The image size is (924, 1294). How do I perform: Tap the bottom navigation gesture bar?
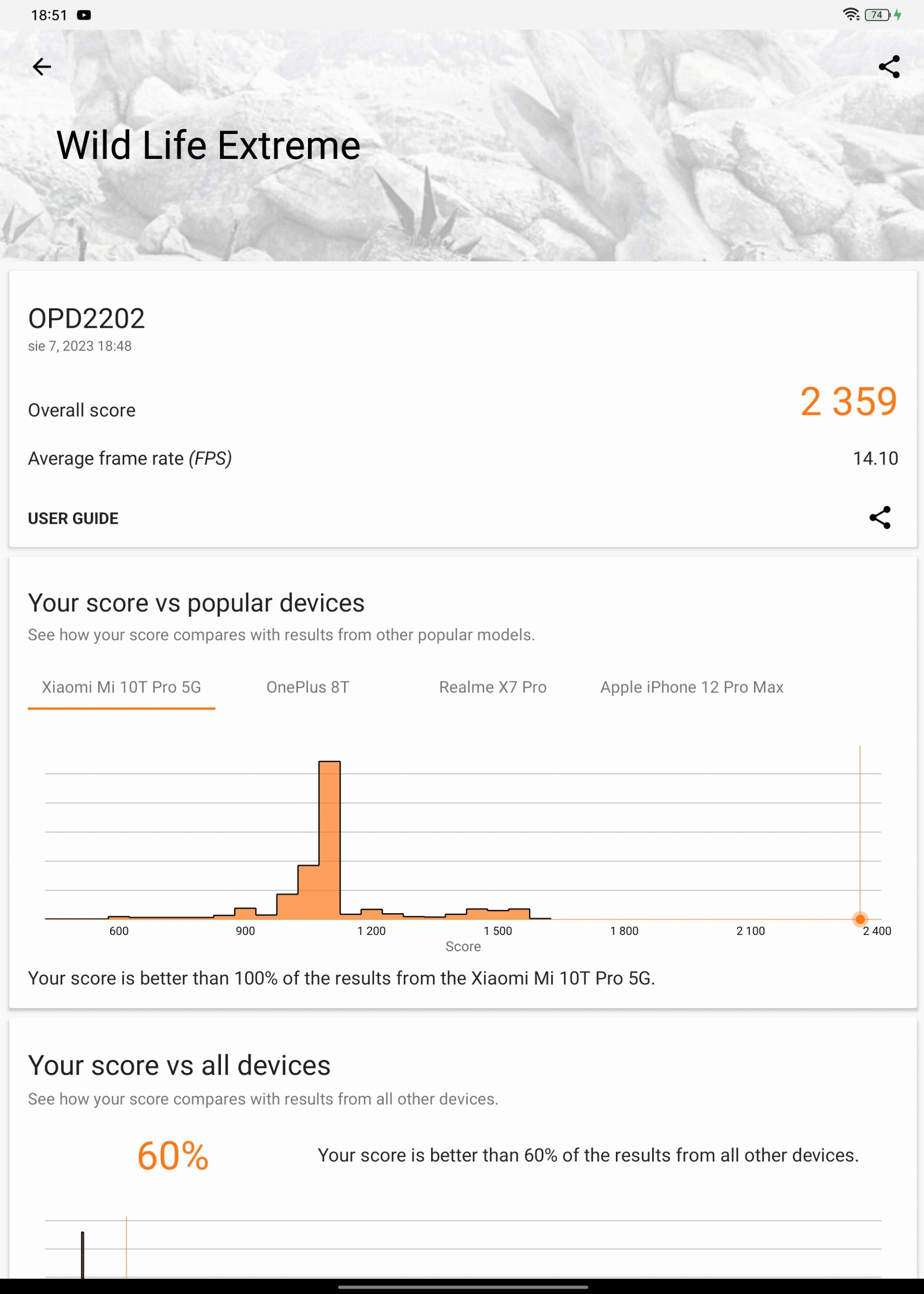[x=462, y=1287]
